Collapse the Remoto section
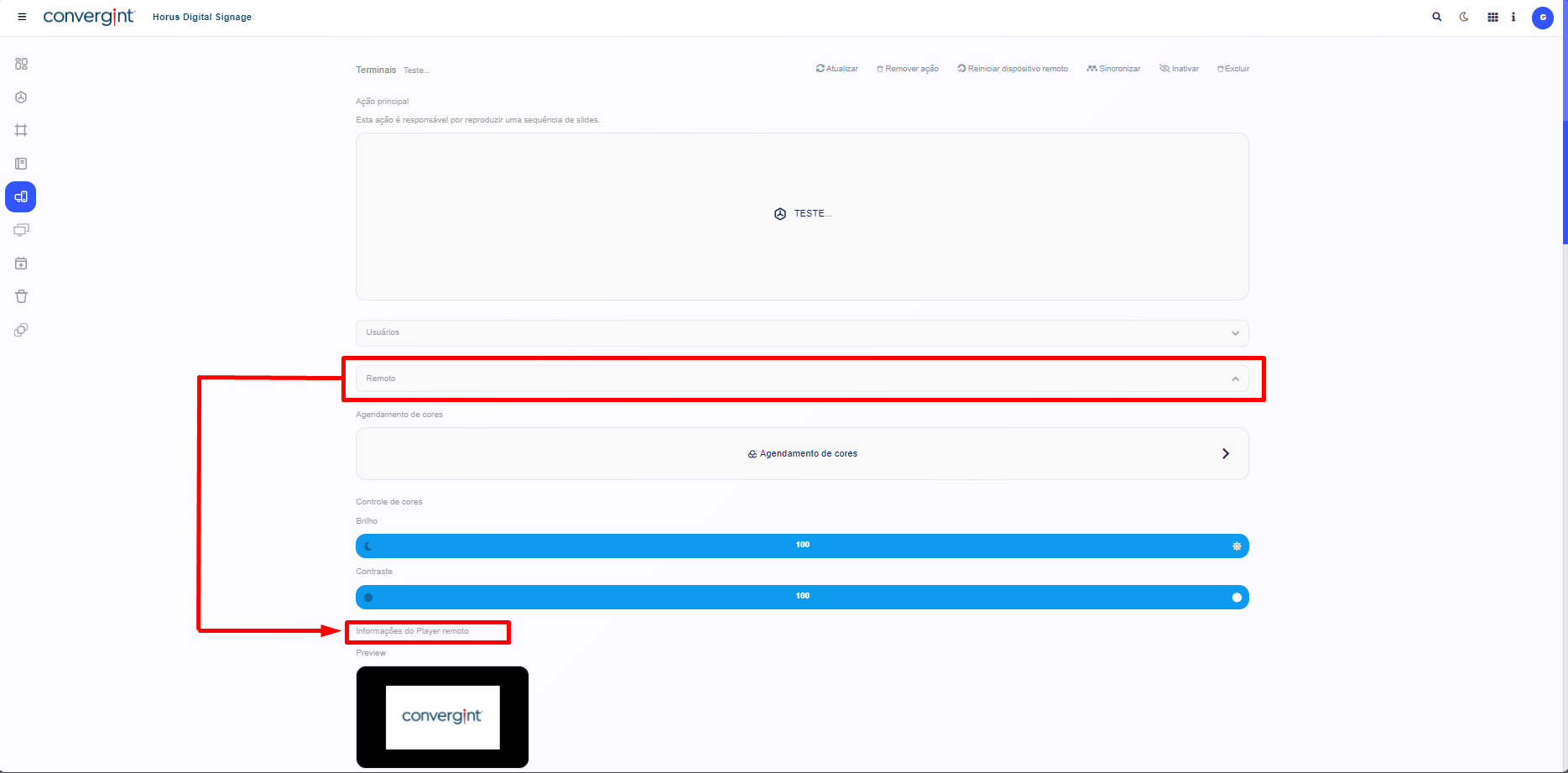 pos(1234,379)
